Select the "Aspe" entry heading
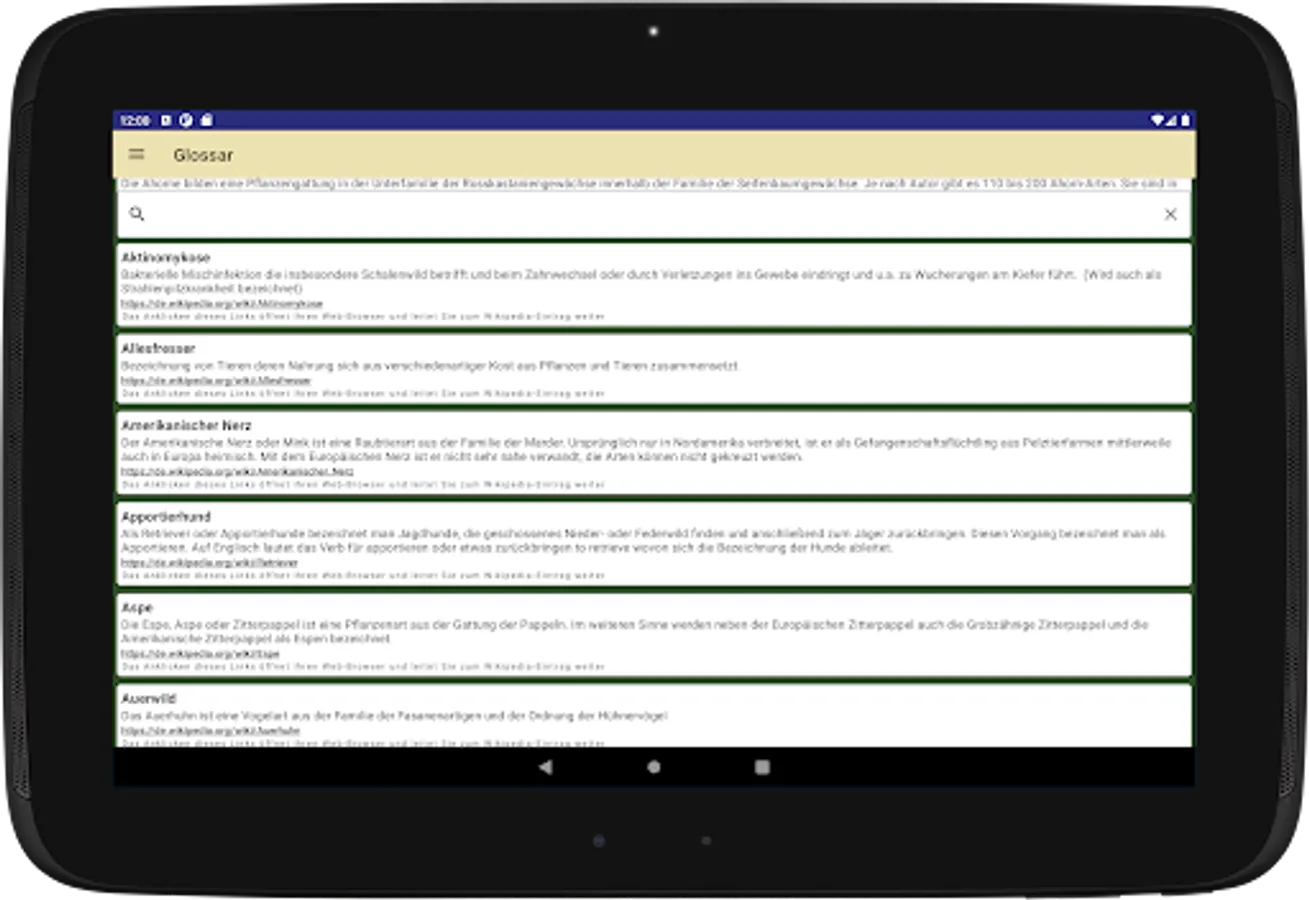This screenshot has width=1309, height=900. [137, 608]
